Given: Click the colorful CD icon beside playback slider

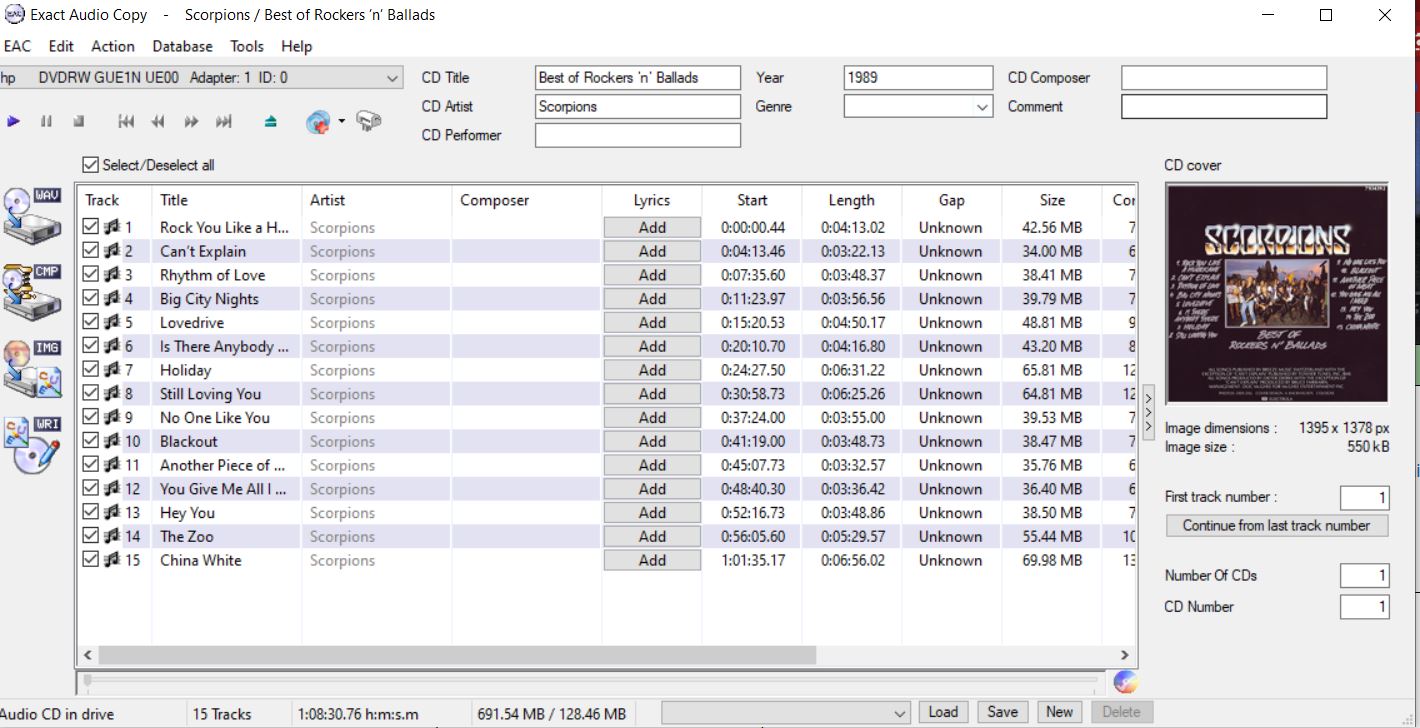Looking at the screenshot, I should [x=1125, y=682].
